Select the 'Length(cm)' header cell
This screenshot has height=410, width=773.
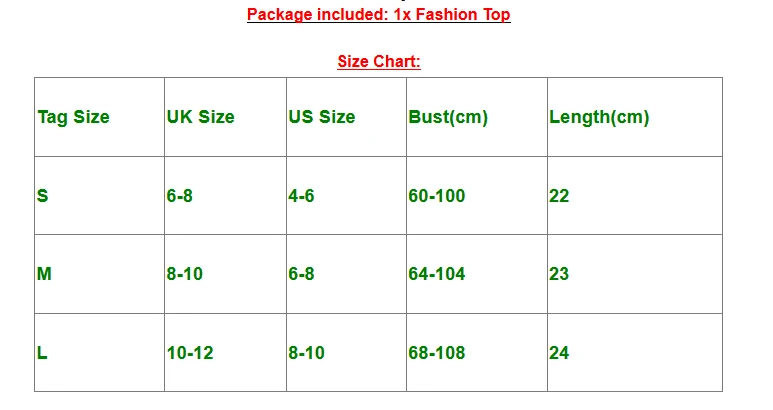599,117
